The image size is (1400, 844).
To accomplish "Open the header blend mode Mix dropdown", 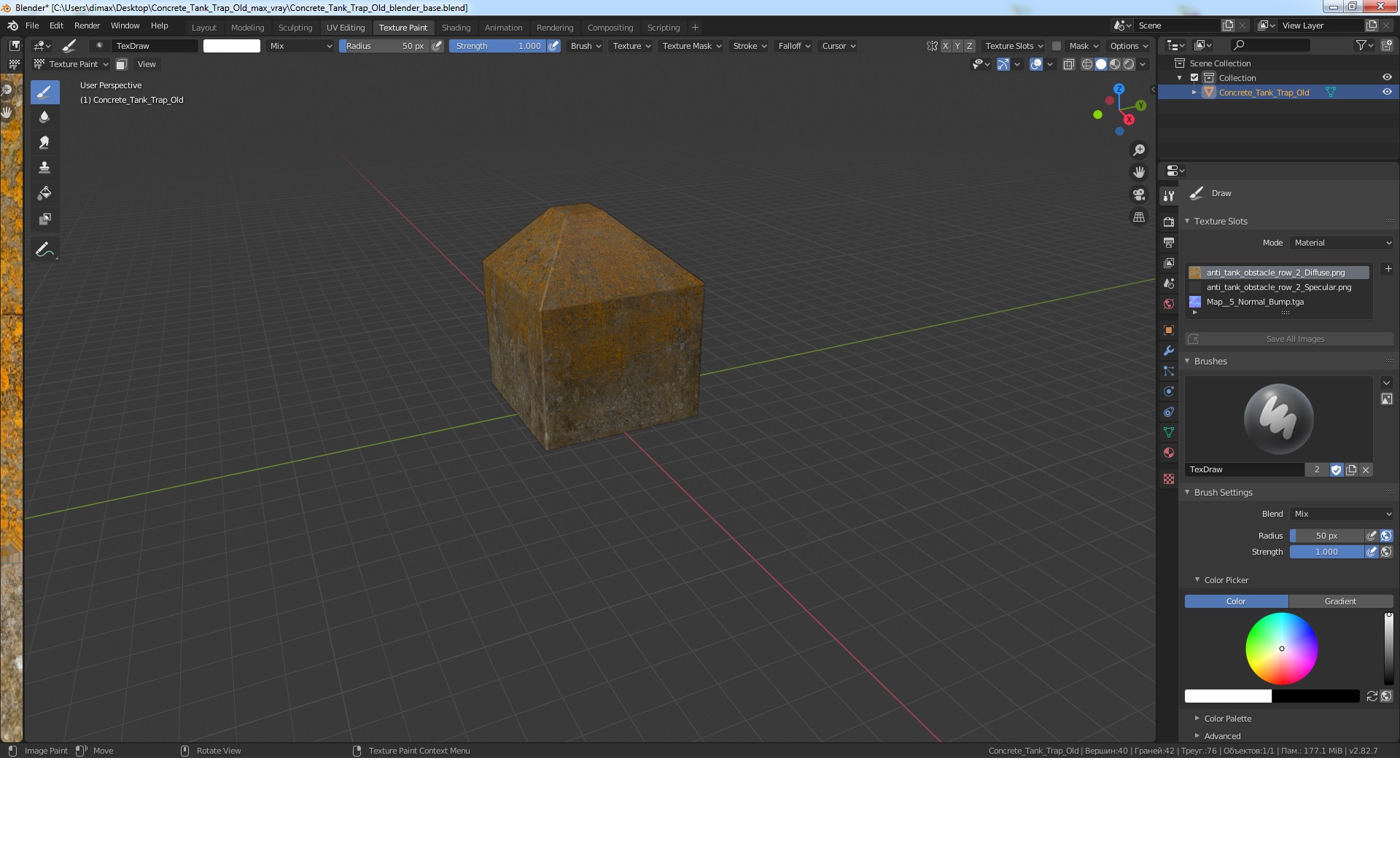I will tap(300, 46).
